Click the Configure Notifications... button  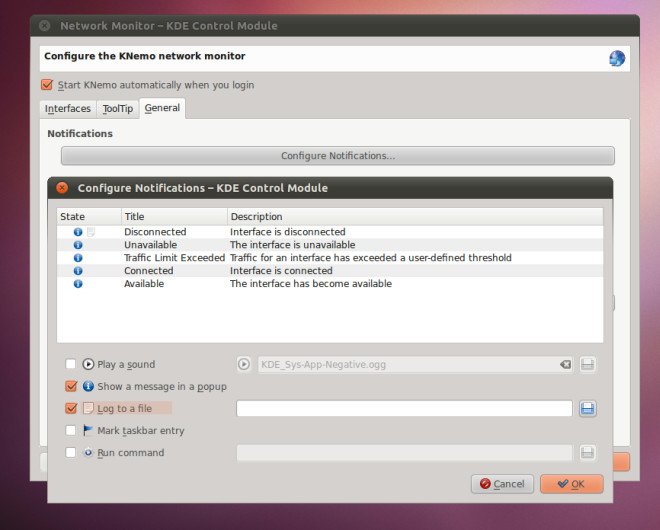tap(338, 156)
